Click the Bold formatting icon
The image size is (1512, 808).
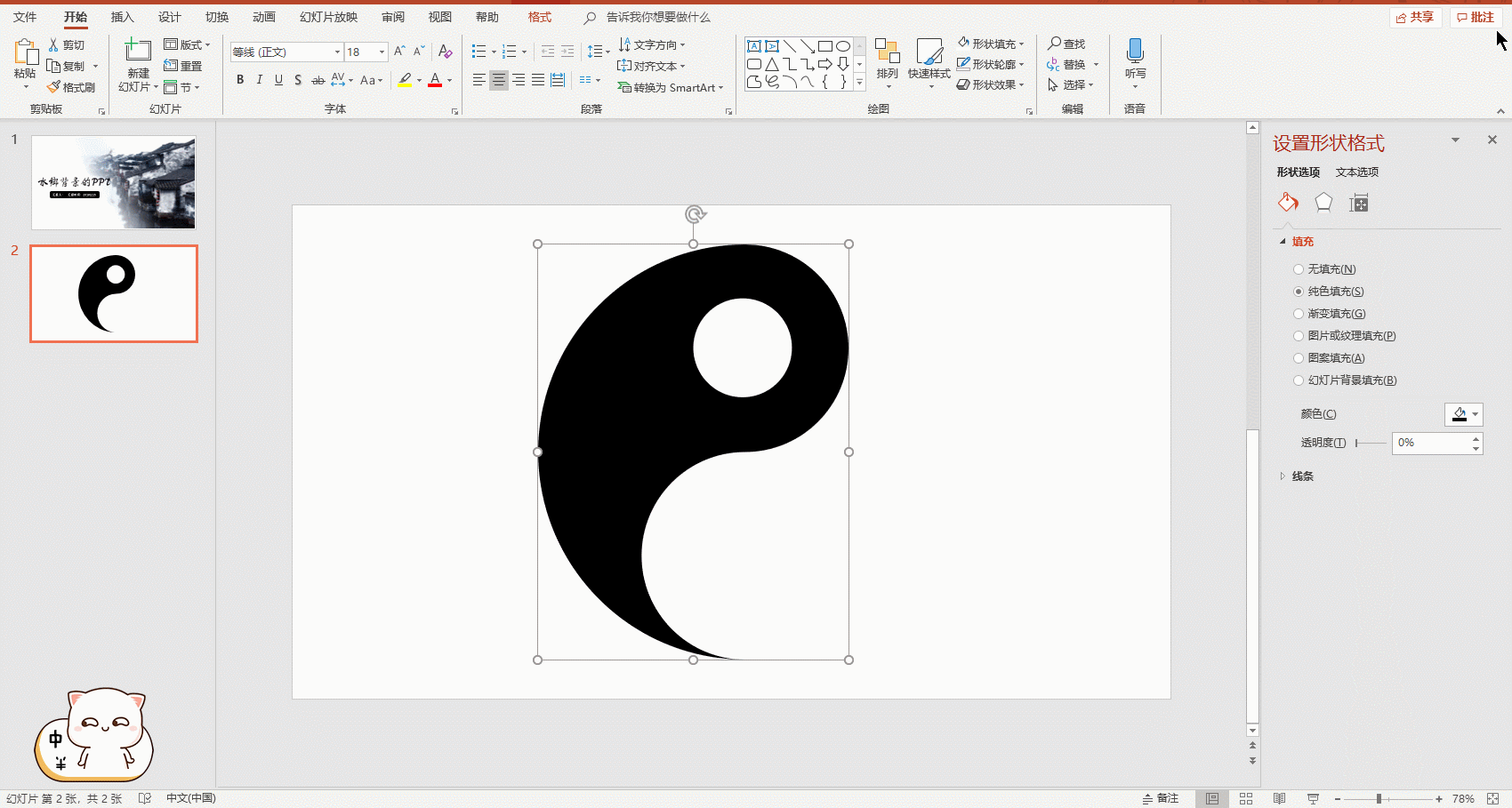click(240, 80)
